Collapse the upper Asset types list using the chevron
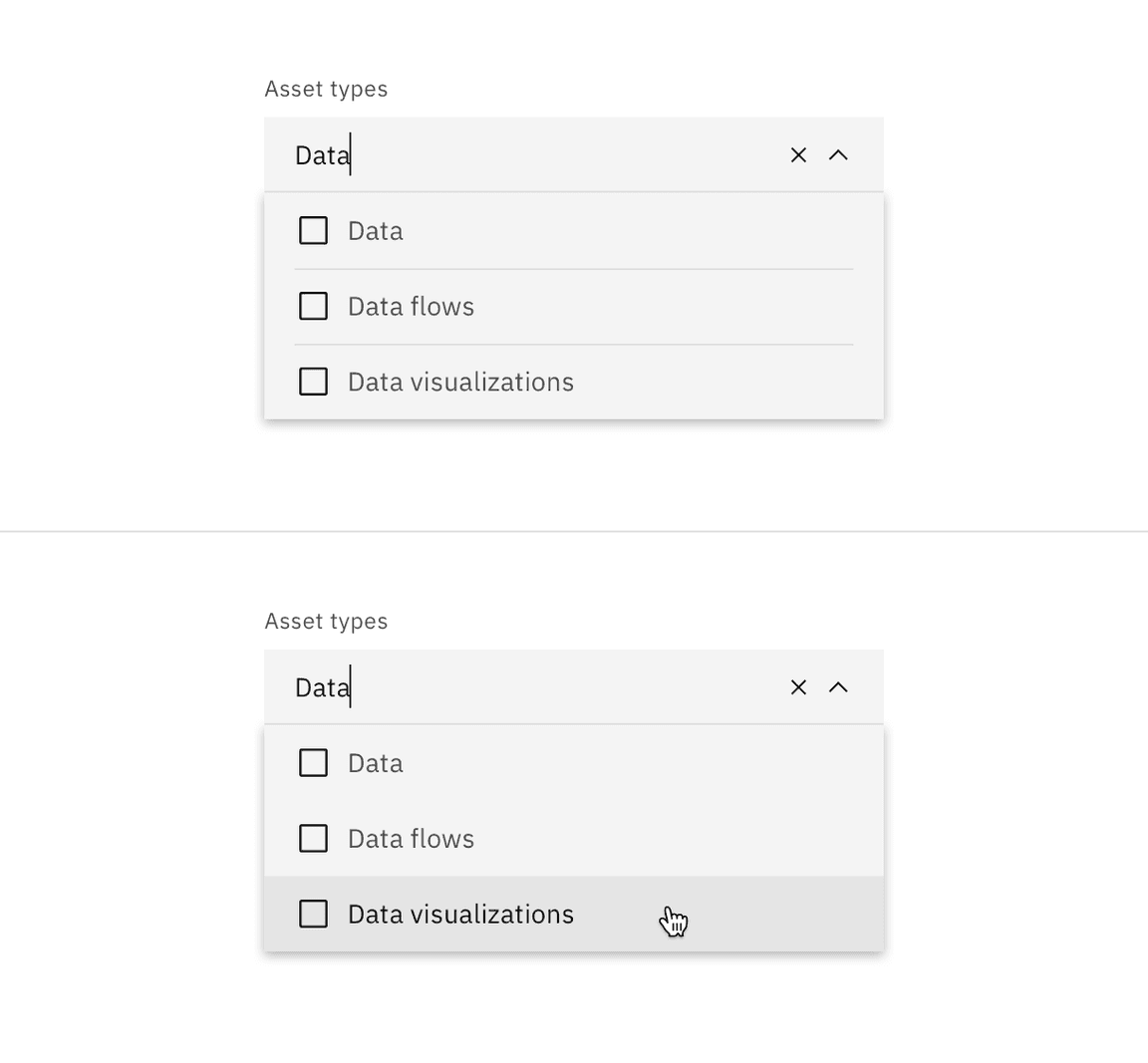Viewport: 1148px width, 1063px height. pos(838,154)
